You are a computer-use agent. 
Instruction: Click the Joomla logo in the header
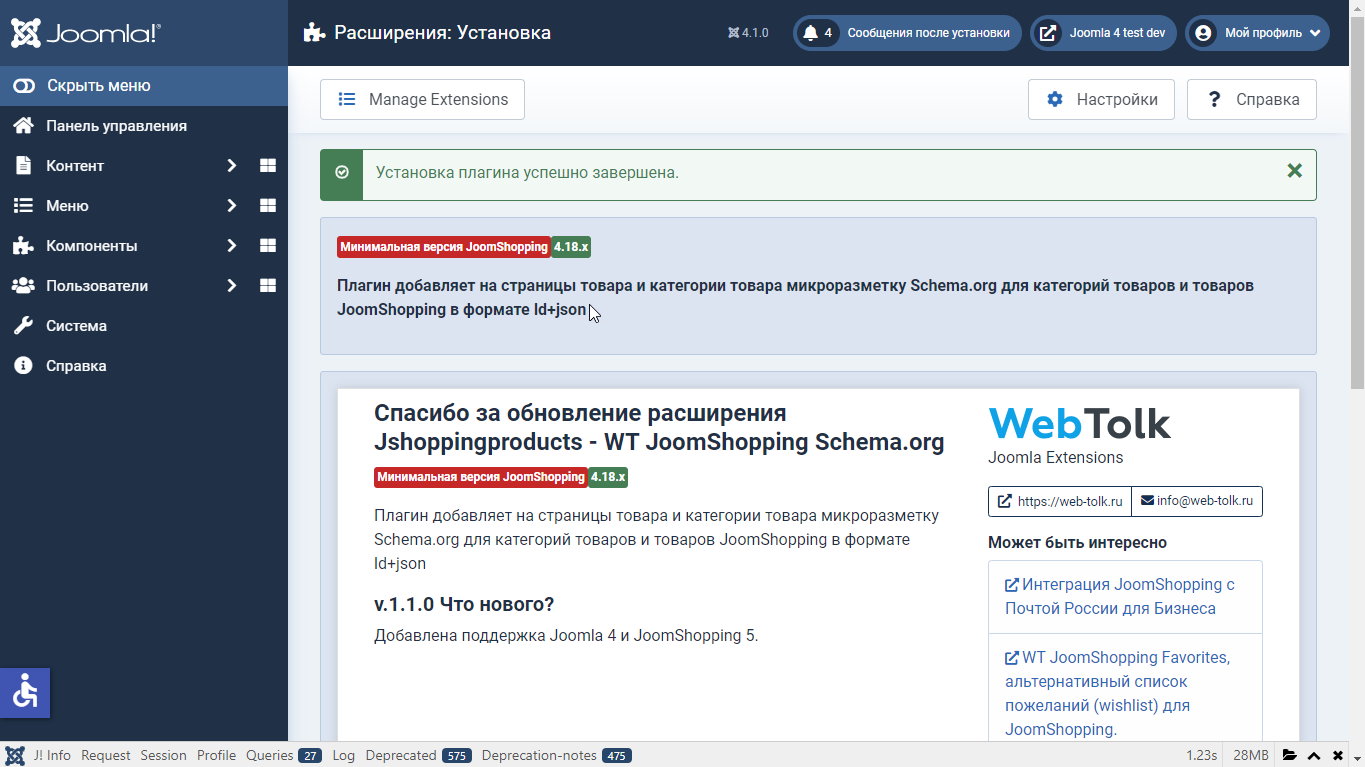[85, 33]
